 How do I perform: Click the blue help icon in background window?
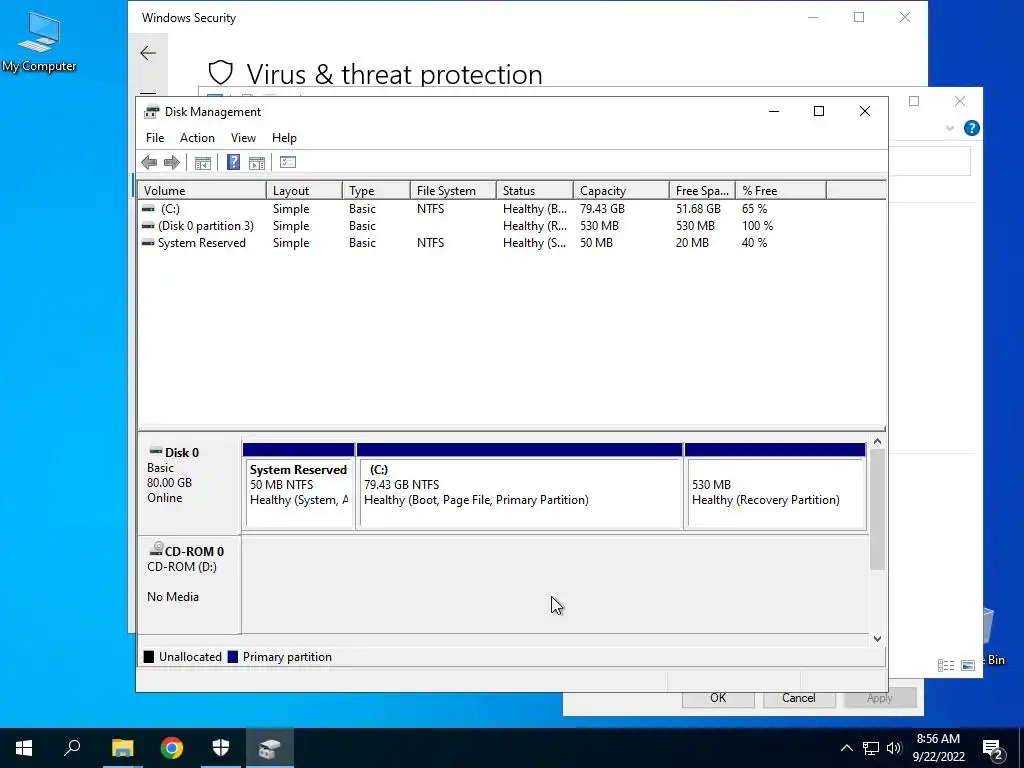coord(972,128)
